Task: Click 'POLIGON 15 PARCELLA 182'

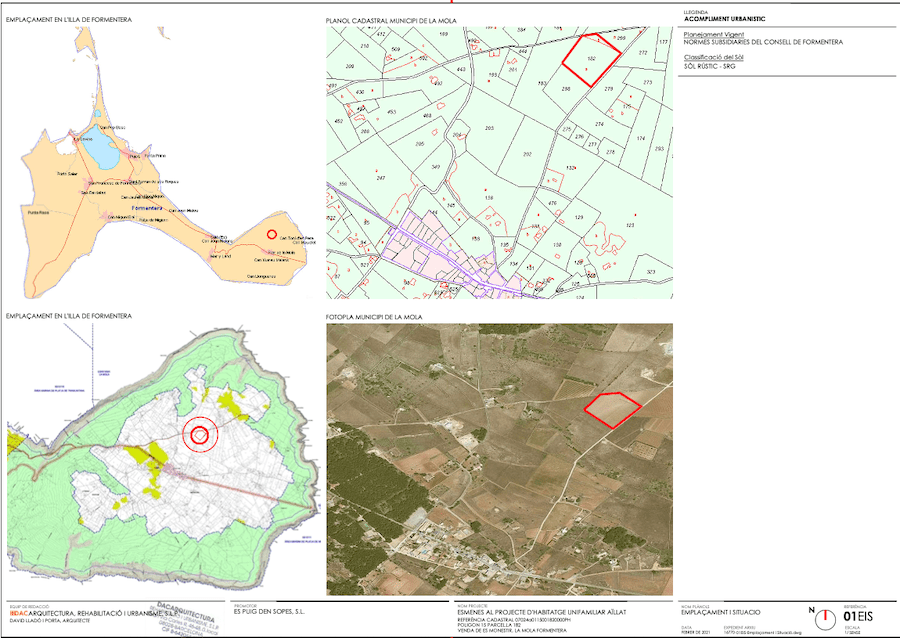Action: 489,625
